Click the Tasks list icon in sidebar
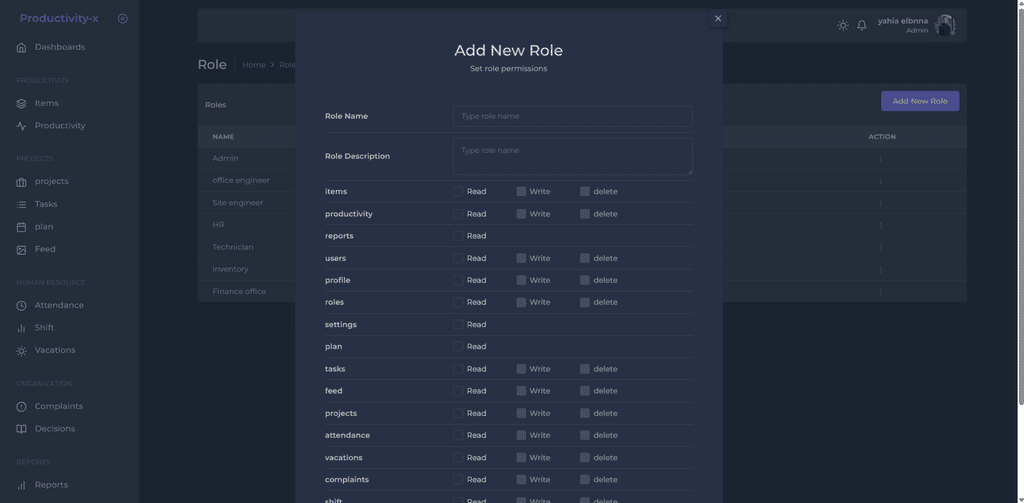The width and height of the screenshot is (1024, 503). click(x=22, y=204)
